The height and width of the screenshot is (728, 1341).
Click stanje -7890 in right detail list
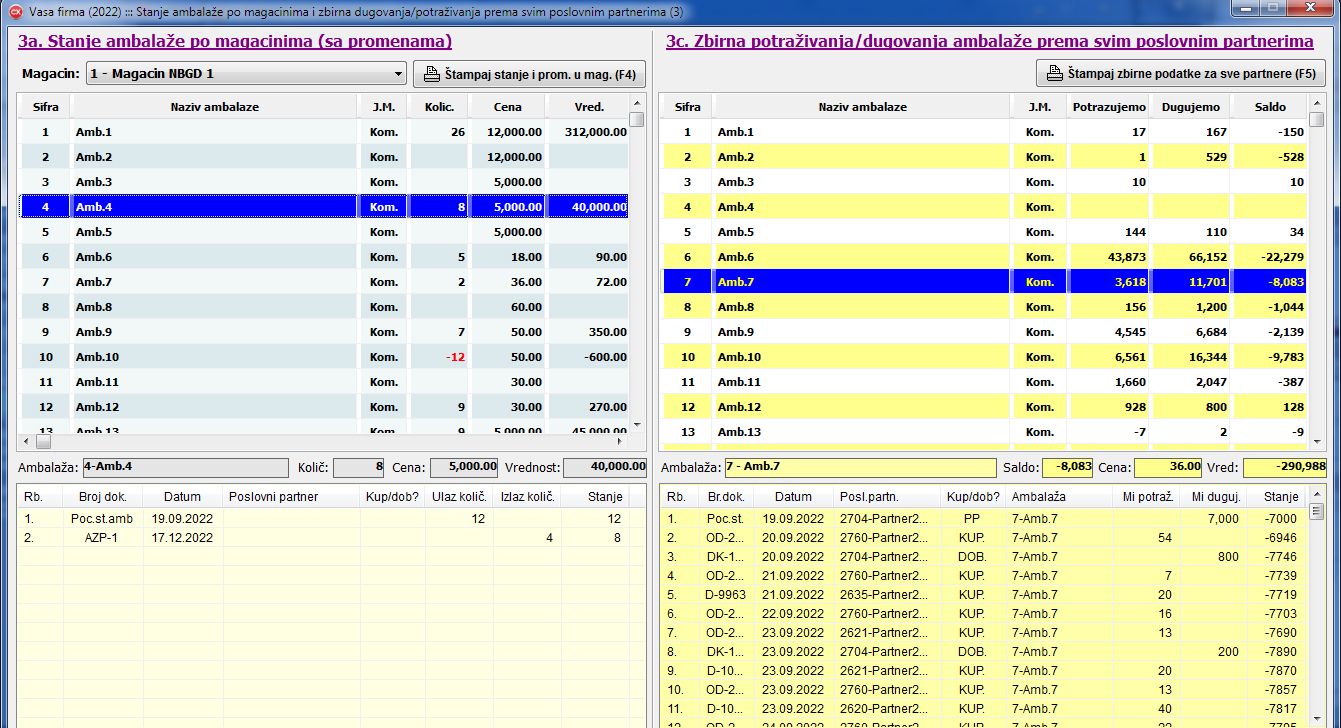coord(1279,651)
